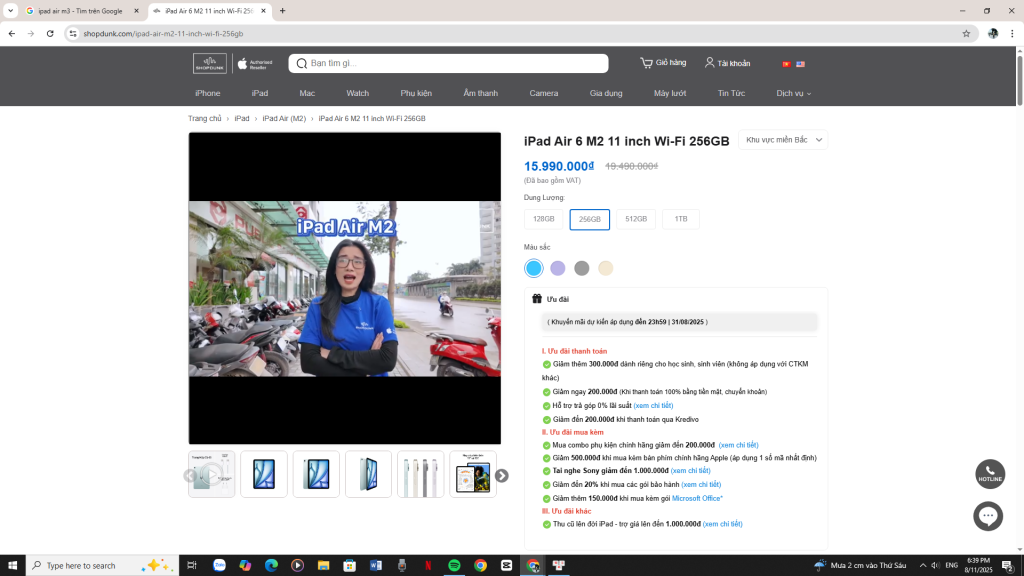This screenshot has height=576, width=1024.
Task: Select 512GB storage option
Action: (x=636, y=219)
